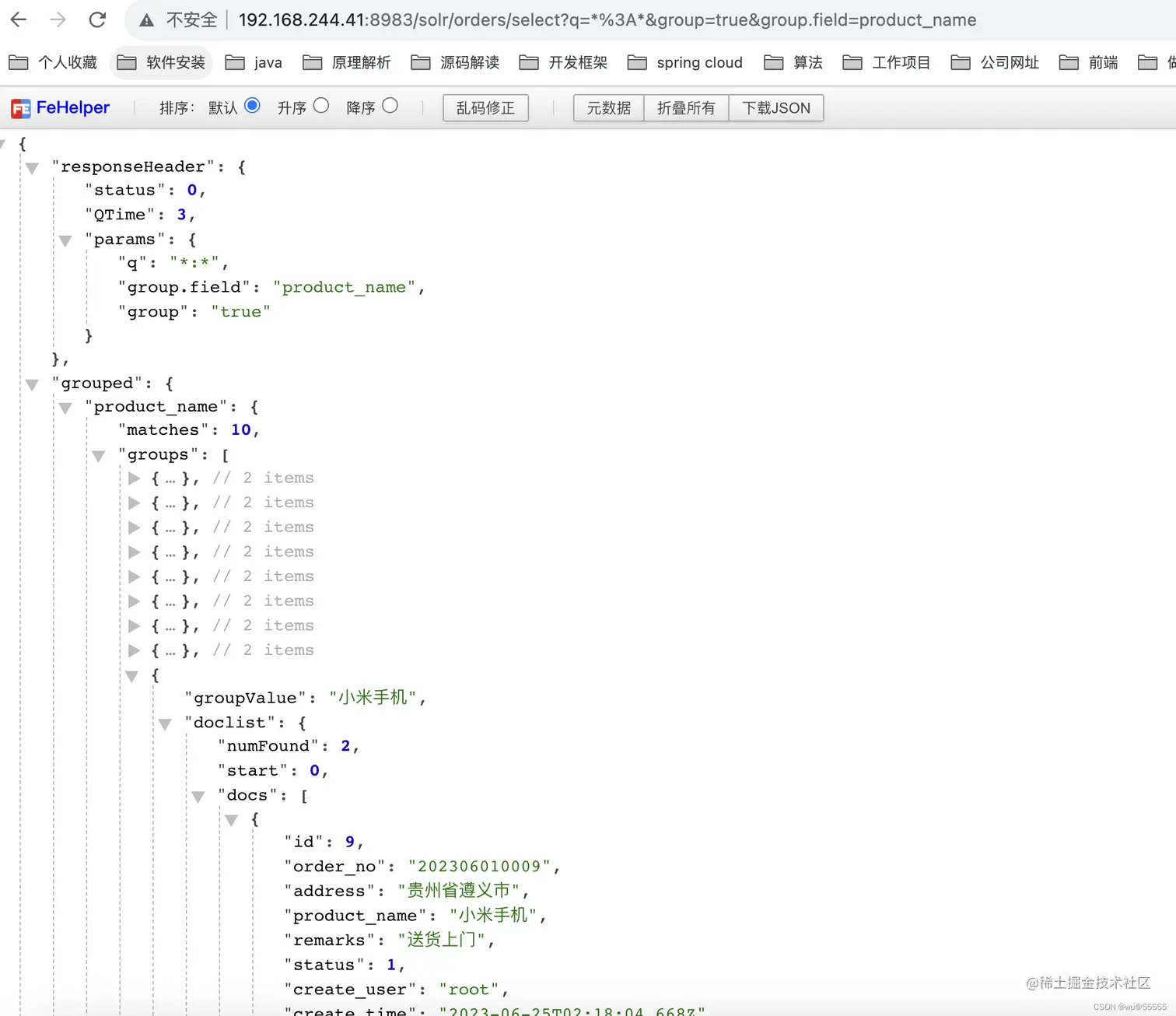Click the 乱码修正 button

coord(485,108)
